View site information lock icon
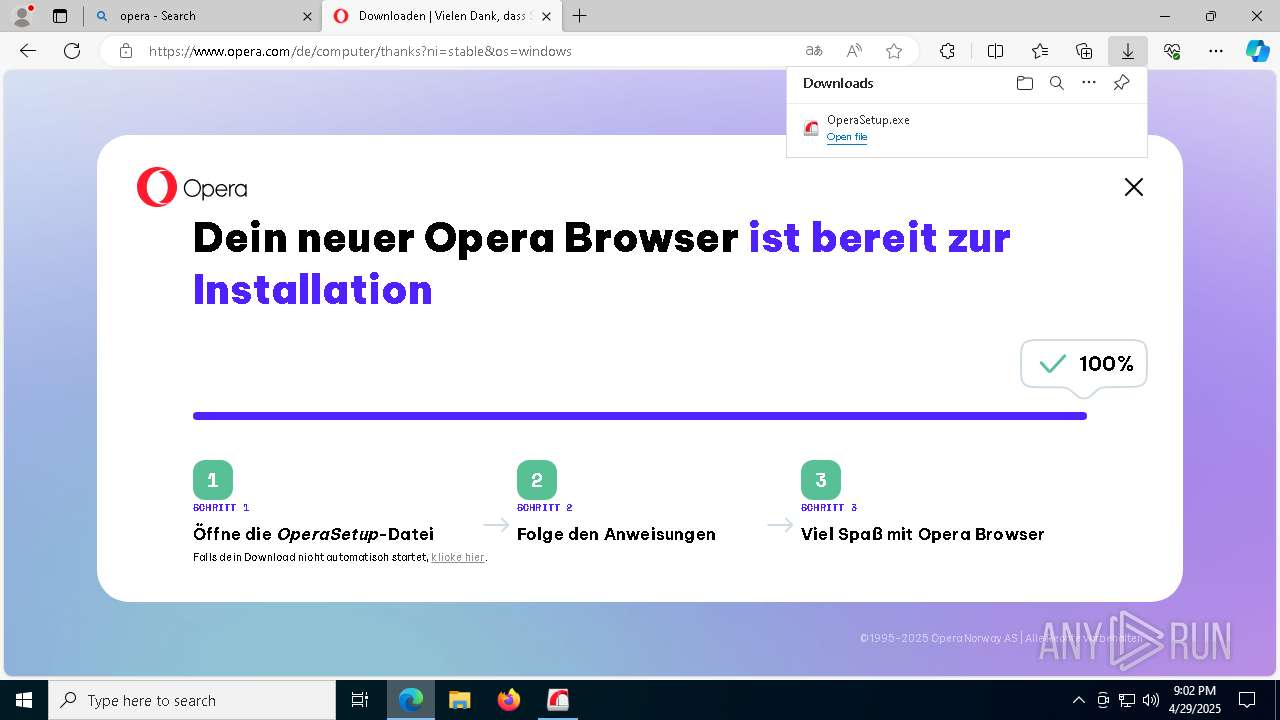Image resolution: width=1280 pixels, height=720 pixels. (x=125, y=51)
